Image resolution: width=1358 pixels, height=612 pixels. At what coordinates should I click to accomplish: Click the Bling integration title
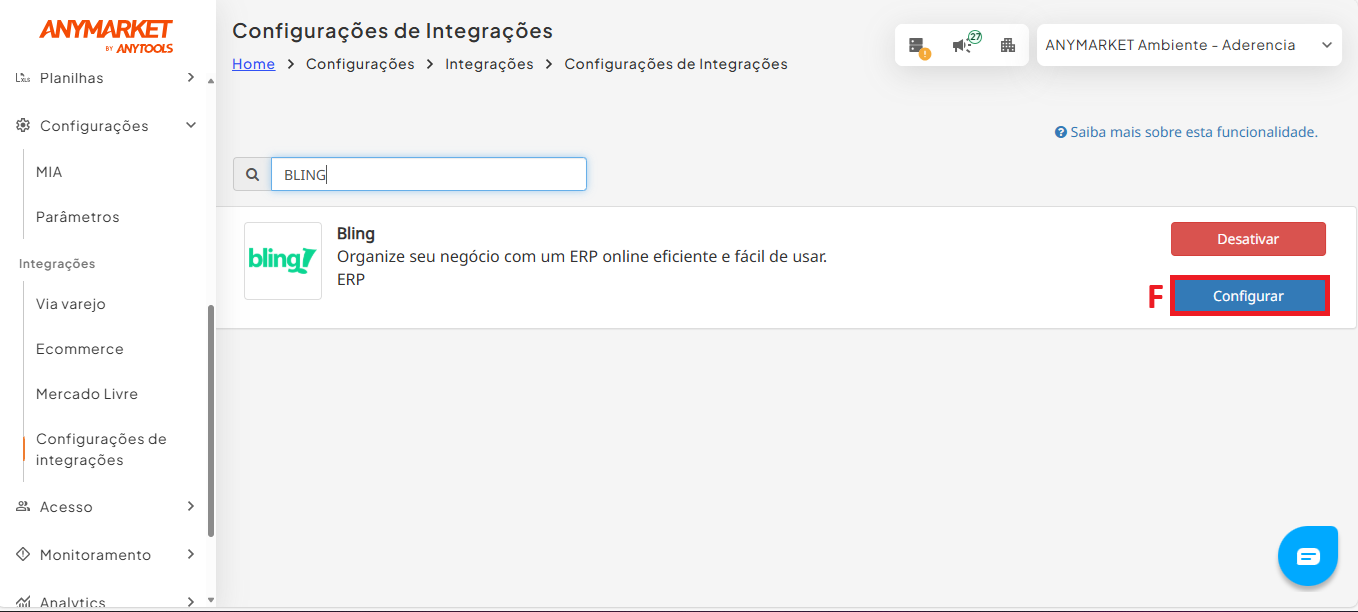(x=356, y=234)
